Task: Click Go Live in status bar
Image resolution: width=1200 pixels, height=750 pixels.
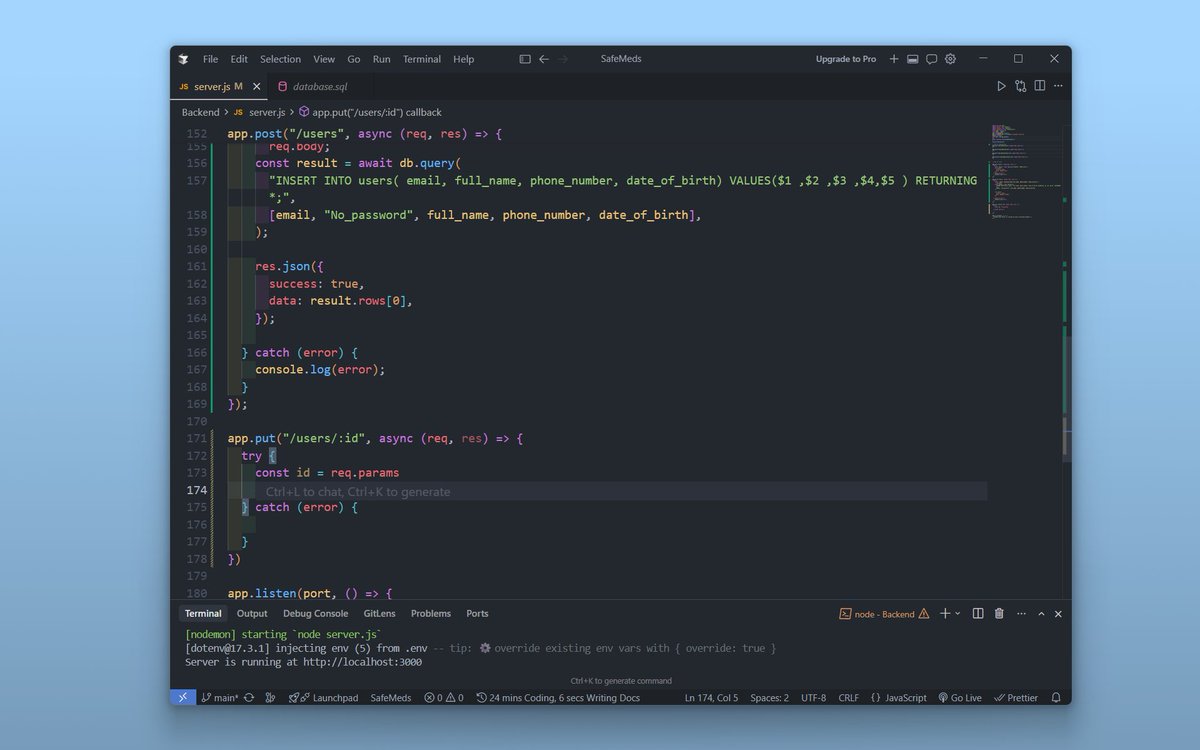Action: [x=960, y=697]
